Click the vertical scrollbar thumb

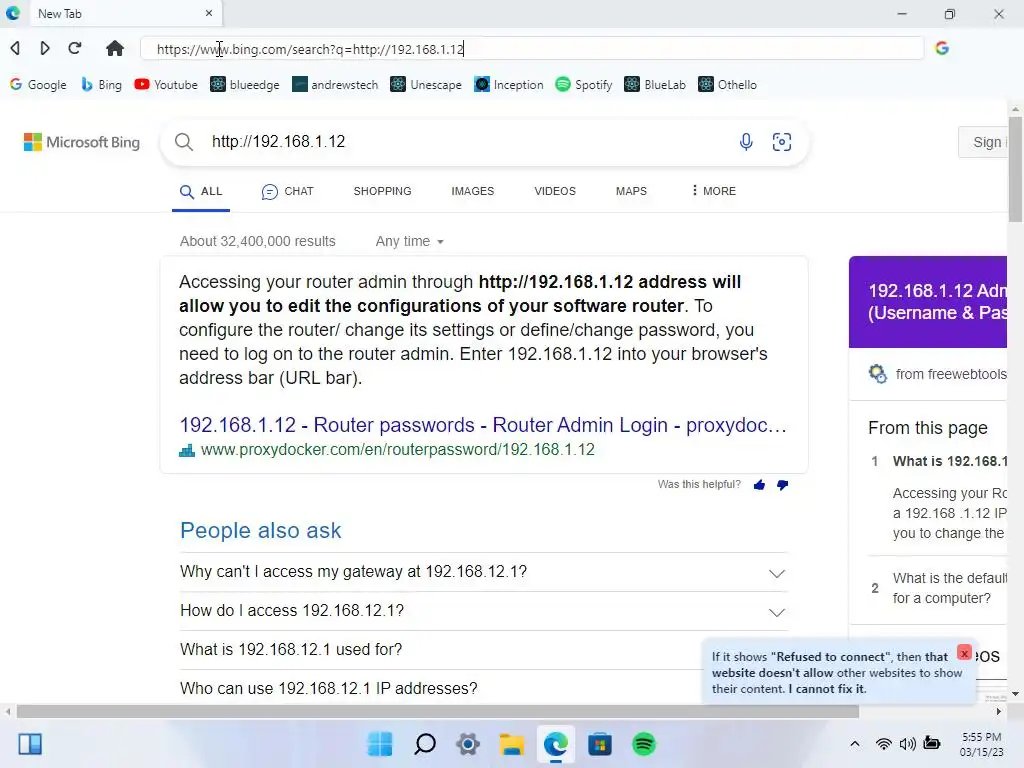1015,170
